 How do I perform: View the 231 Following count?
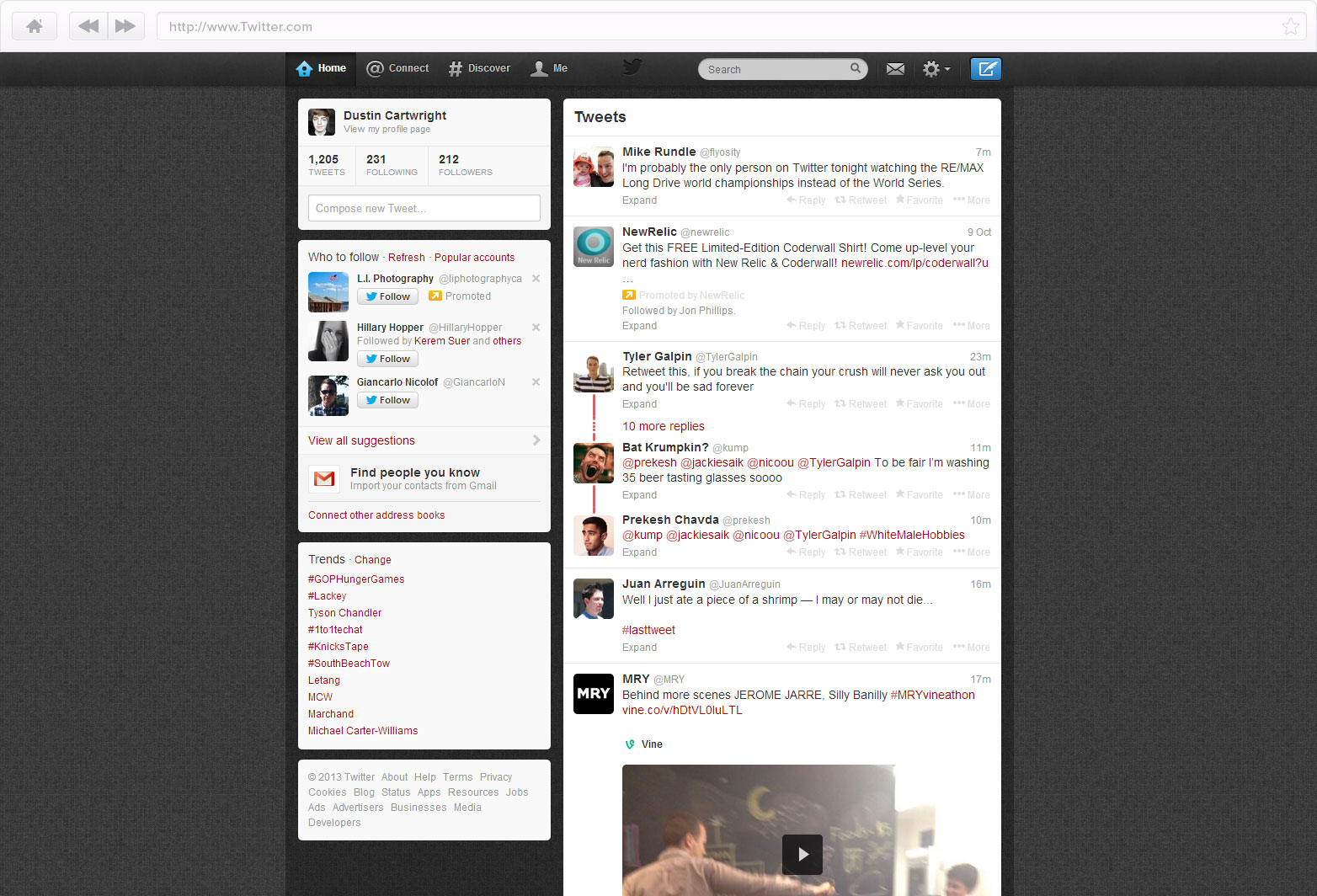(392, 164)
